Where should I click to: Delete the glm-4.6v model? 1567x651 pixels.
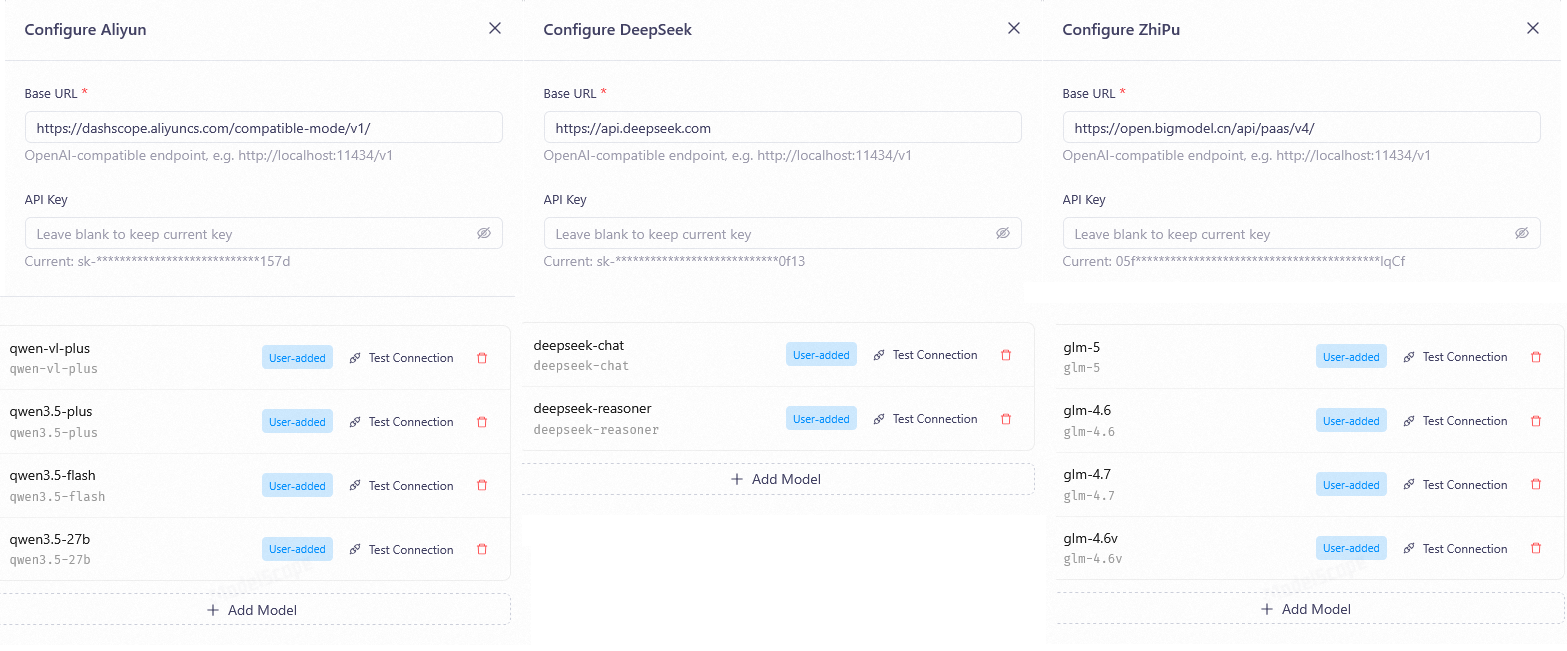(x=1536, y=549)
